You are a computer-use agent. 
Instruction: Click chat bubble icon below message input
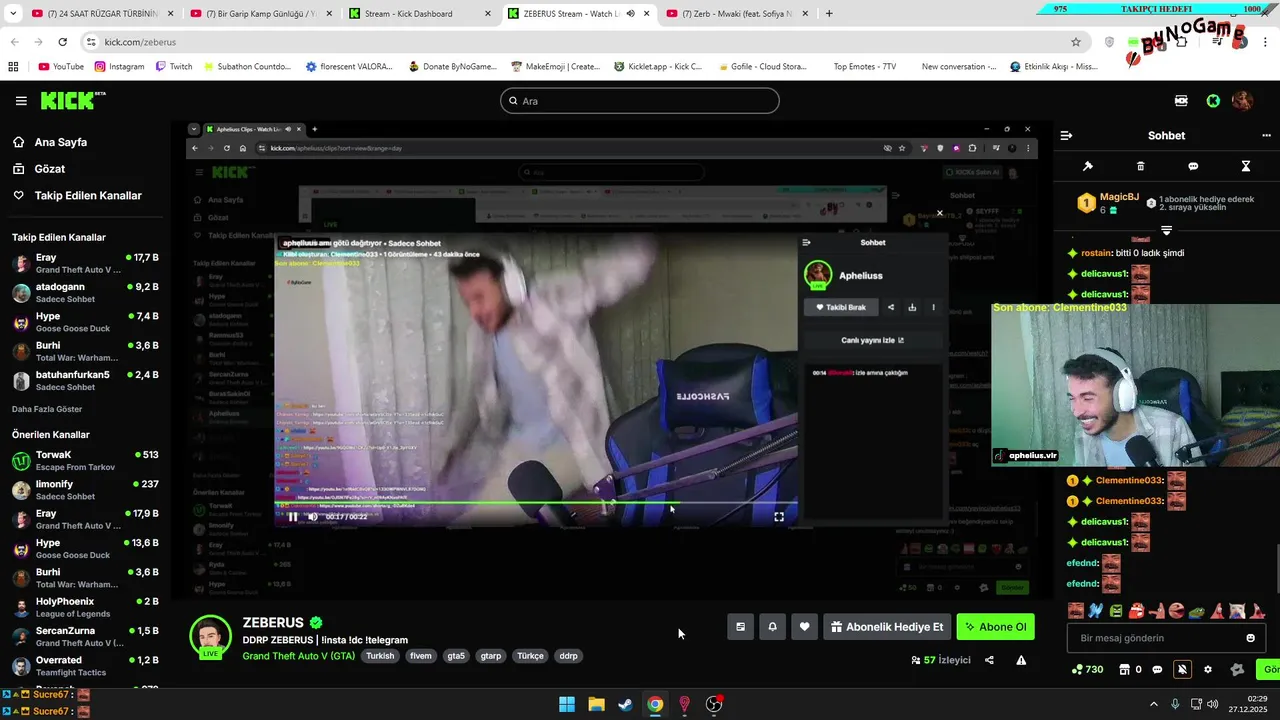tap(1157, 669)
